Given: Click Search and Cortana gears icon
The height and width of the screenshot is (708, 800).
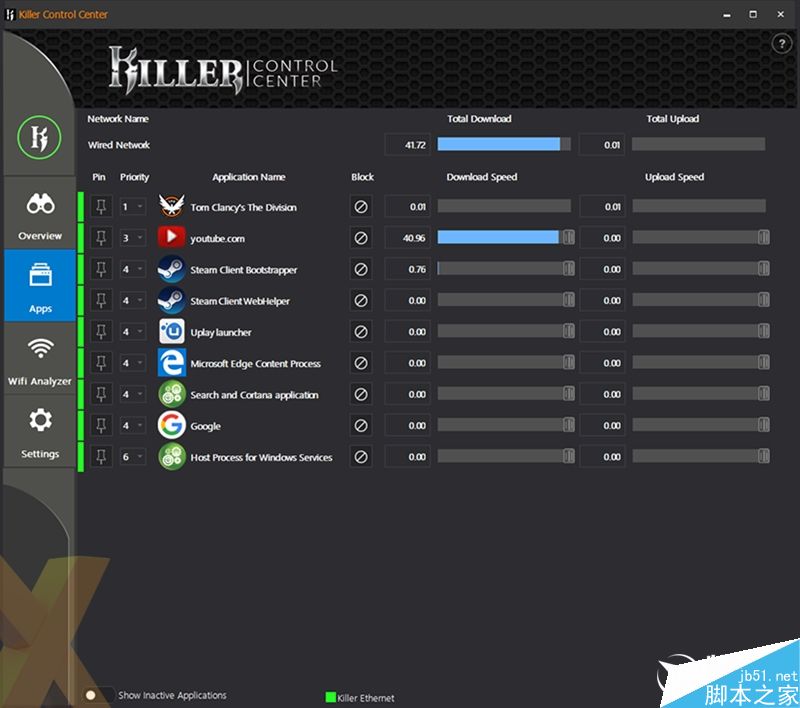Looking at the screenshot, I should pyautogui.click(x=171, y=394).
